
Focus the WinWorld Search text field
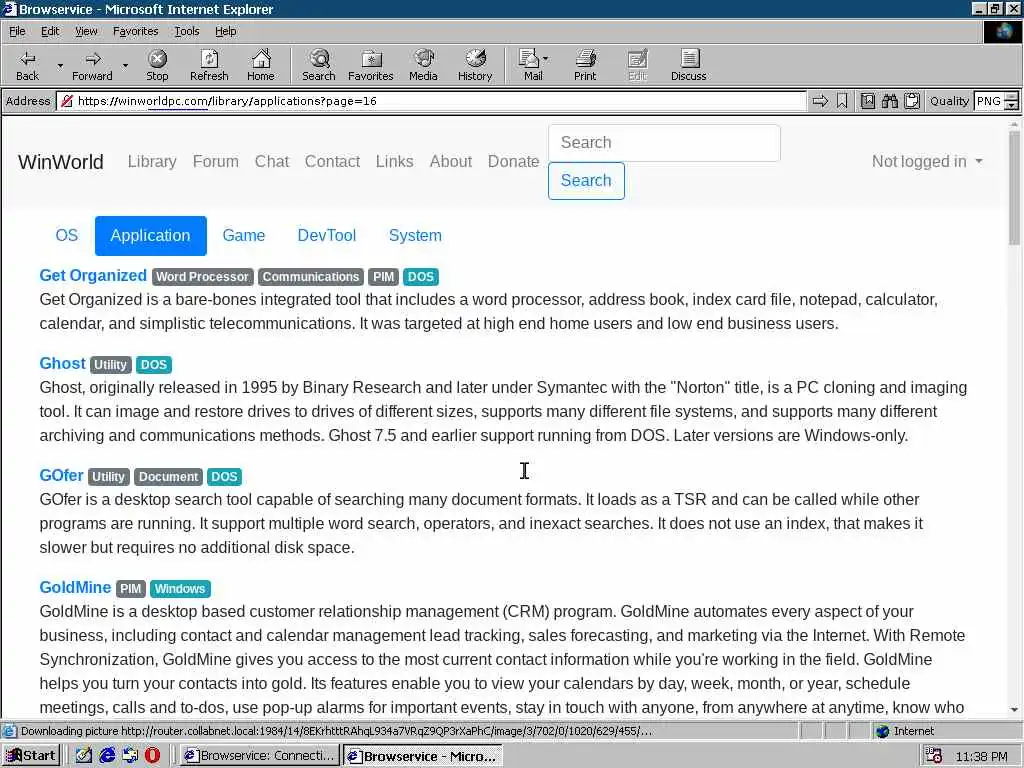664,142
